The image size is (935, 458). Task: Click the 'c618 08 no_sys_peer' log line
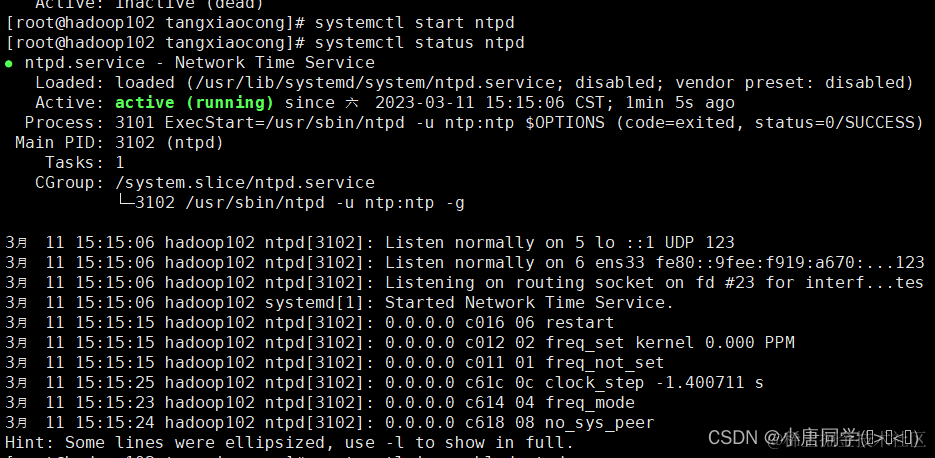click(x=330, y=423)
